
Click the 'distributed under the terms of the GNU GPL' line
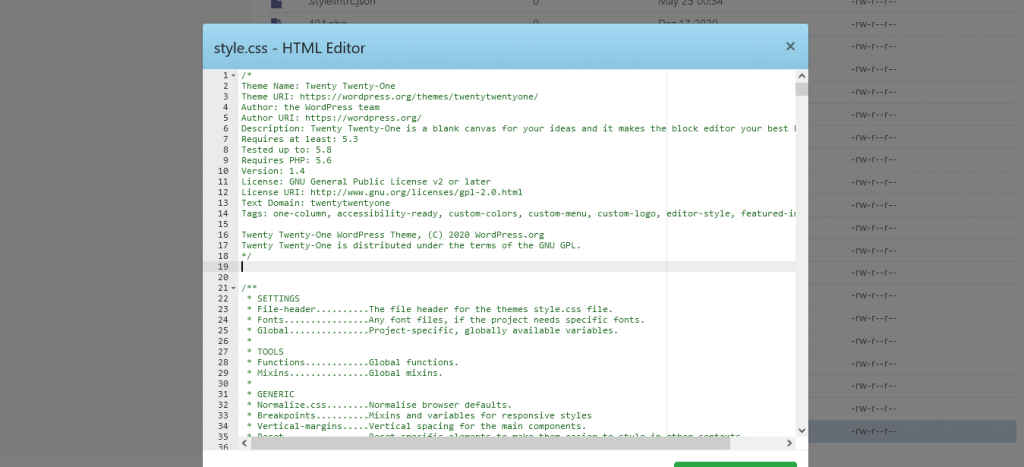point(411,246)
